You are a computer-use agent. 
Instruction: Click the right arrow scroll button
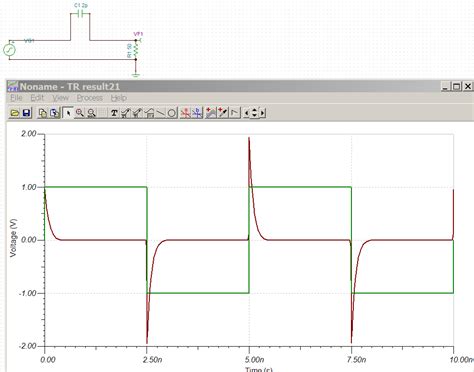click(x=262, y=113)
